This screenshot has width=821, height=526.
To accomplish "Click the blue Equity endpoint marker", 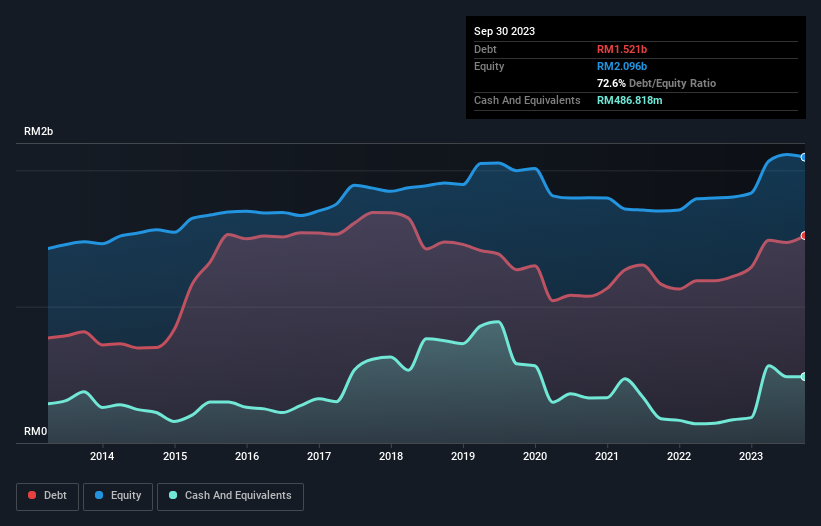I will click(804, 157).
